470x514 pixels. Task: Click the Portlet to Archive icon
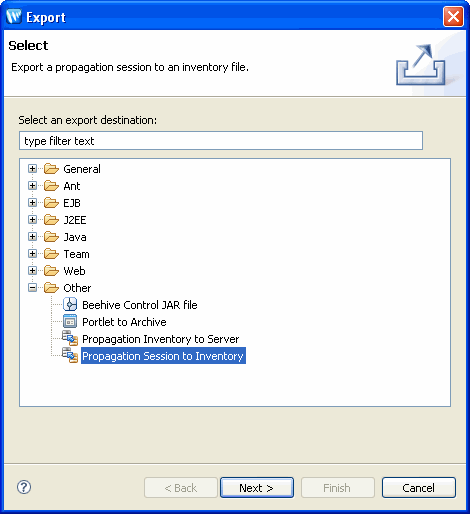70,322
